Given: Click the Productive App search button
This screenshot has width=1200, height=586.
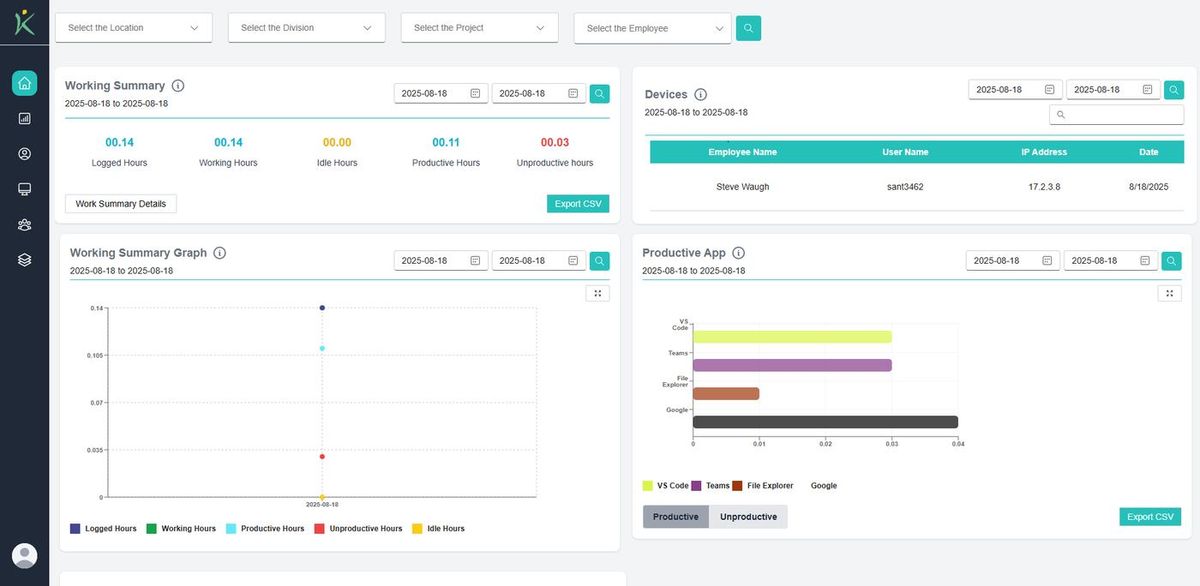Looking at the screenshot, I should pos(1171,261).
